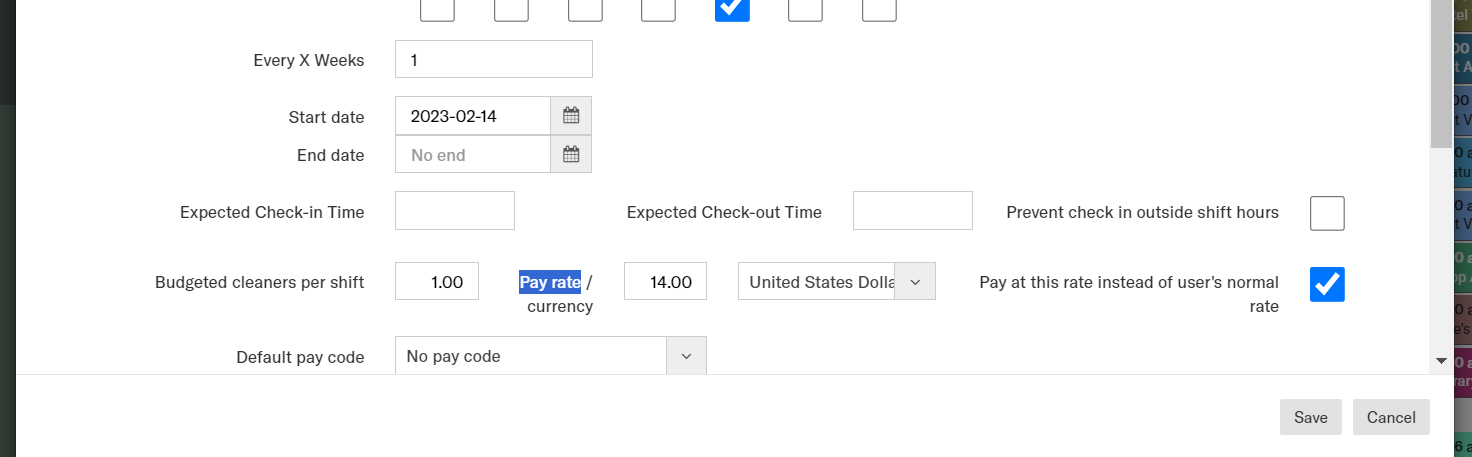This screenshot has width=1472, height=457.
Task: Select the Expected Check-in Time box
Action: [x=455, y=211]
